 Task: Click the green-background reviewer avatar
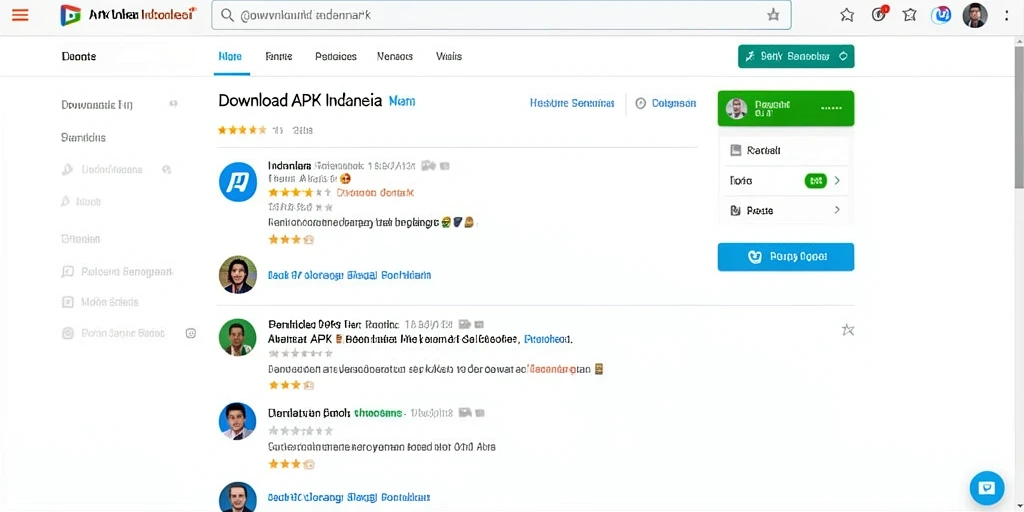tap(238, 337)
